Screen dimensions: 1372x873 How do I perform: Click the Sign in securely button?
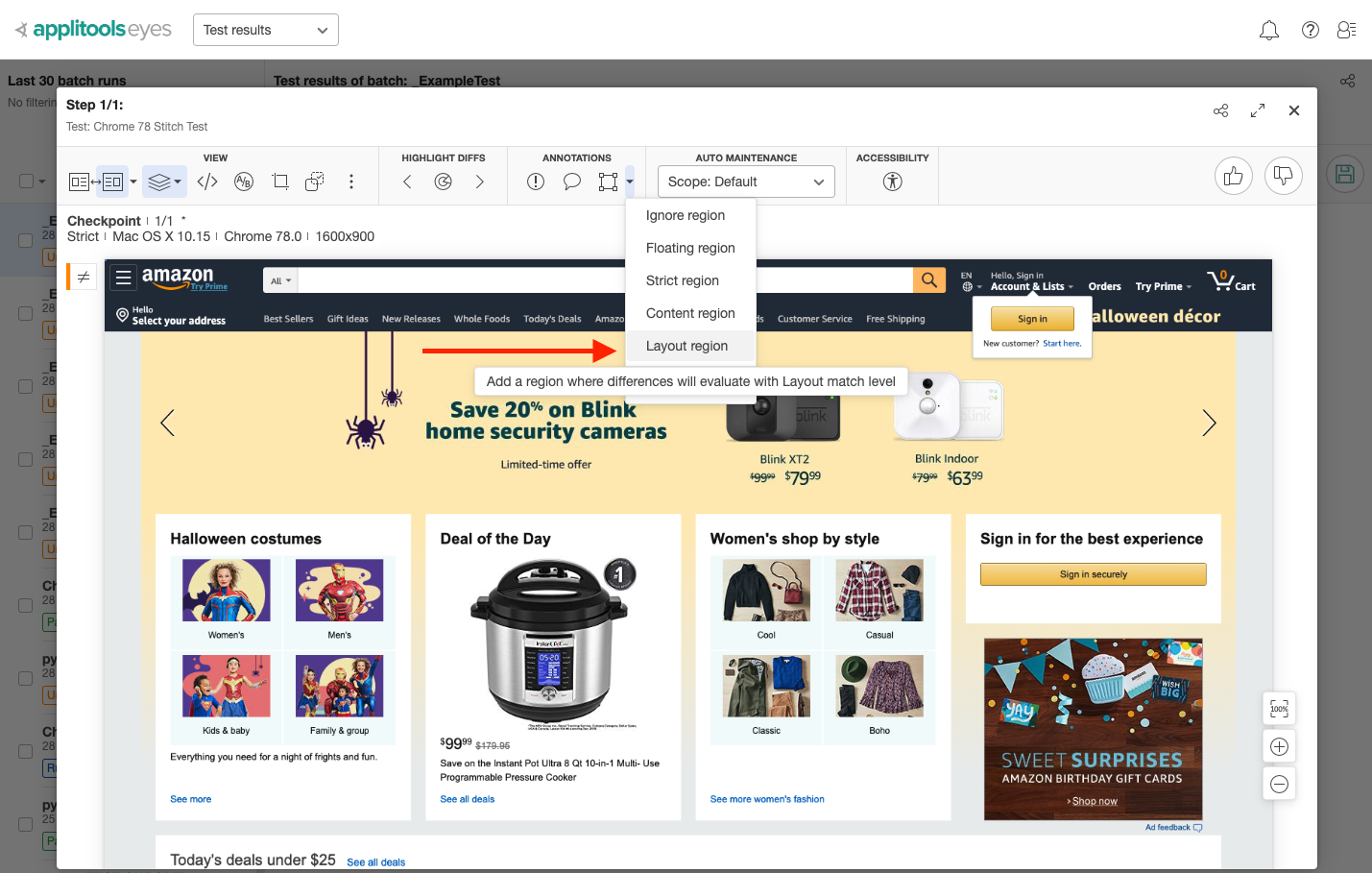pyautogui.click(x=1094, y=574)
